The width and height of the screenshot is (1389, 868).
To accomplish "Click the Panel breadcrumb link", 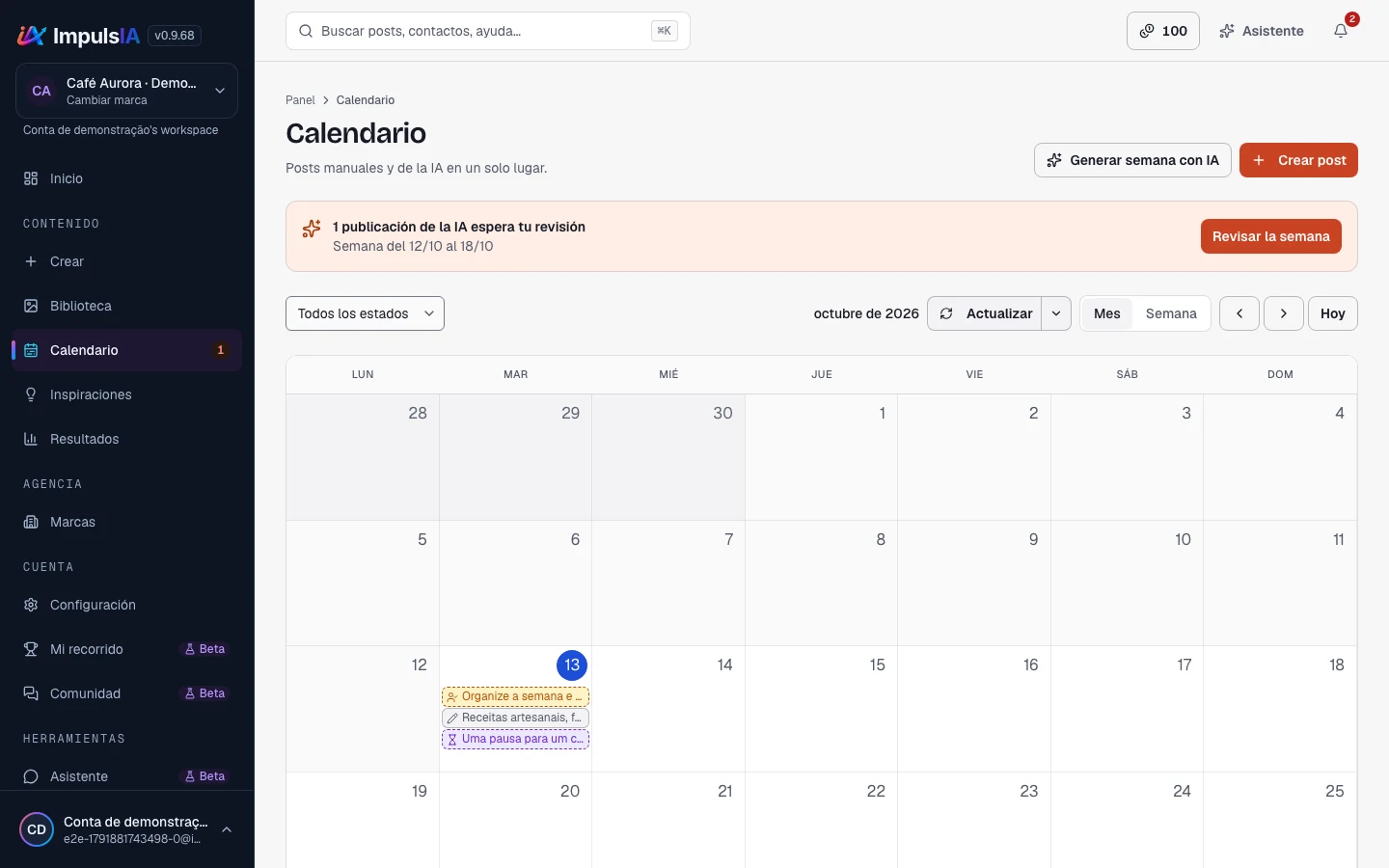I will point(300,100).
